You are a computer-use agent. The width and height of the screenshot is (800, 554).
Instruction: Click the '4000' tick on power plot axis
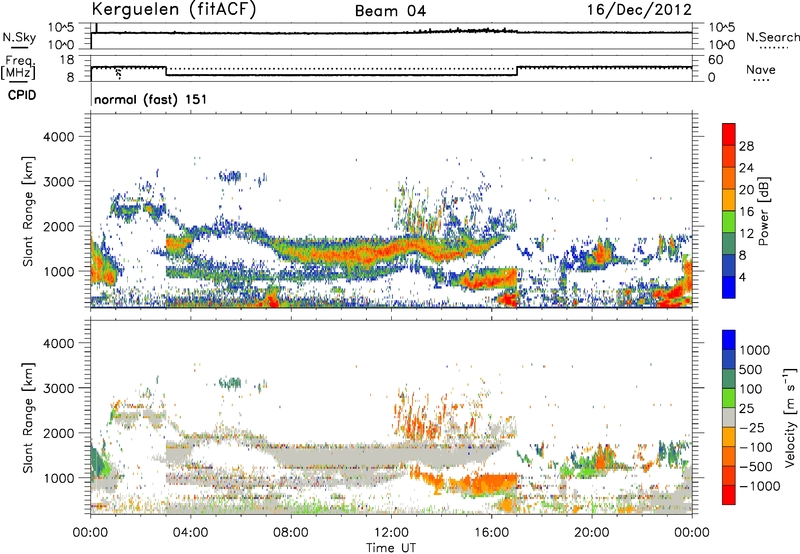[x=59, y=137]
